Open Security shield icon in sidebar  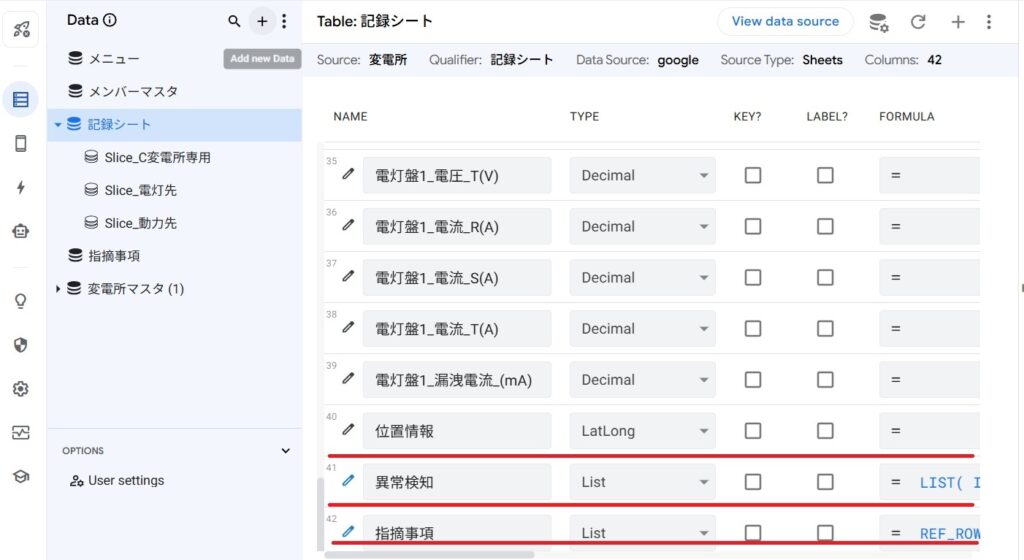tap(21, 345)
